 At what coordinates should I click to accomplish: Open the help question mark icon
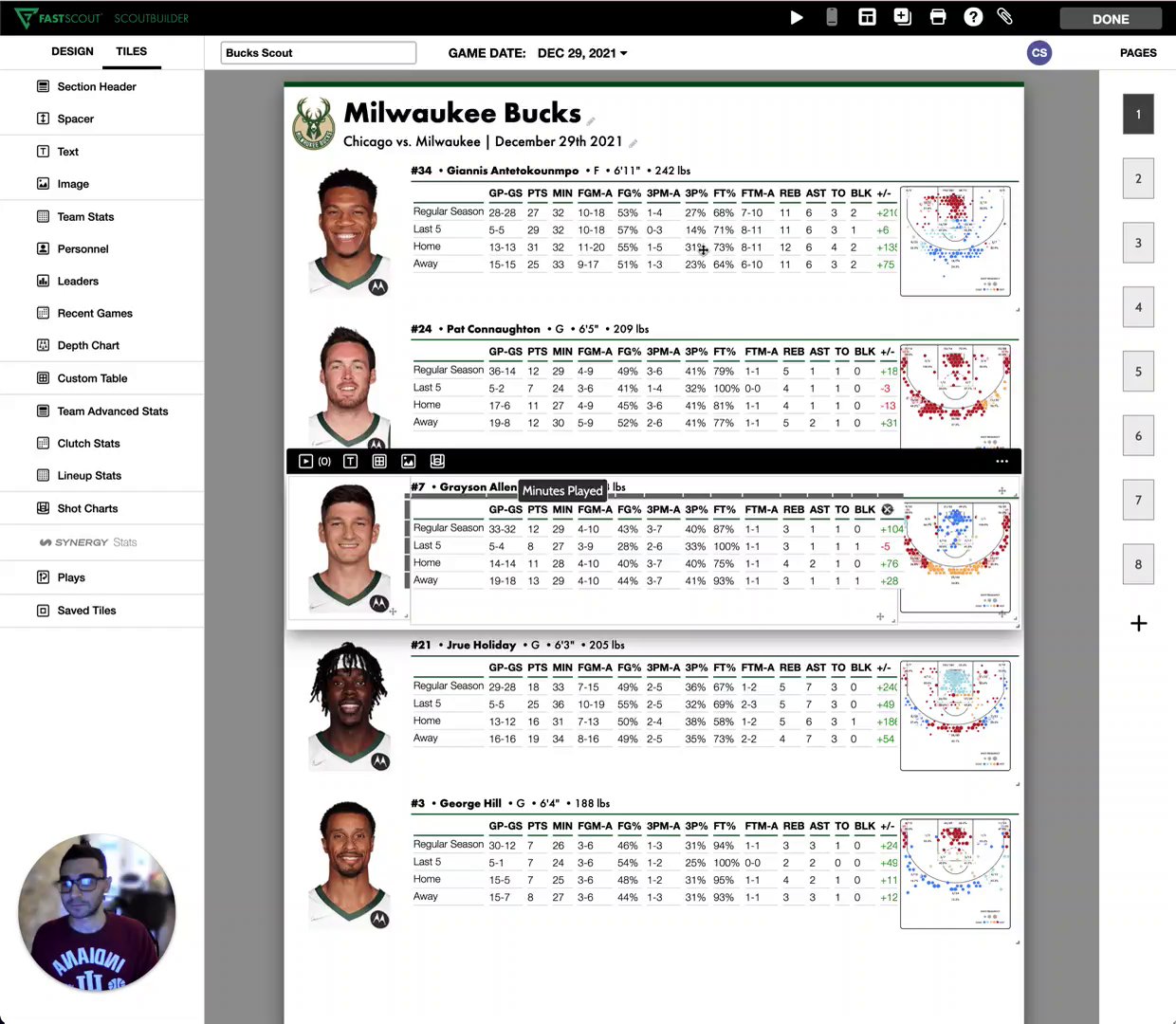973,17
